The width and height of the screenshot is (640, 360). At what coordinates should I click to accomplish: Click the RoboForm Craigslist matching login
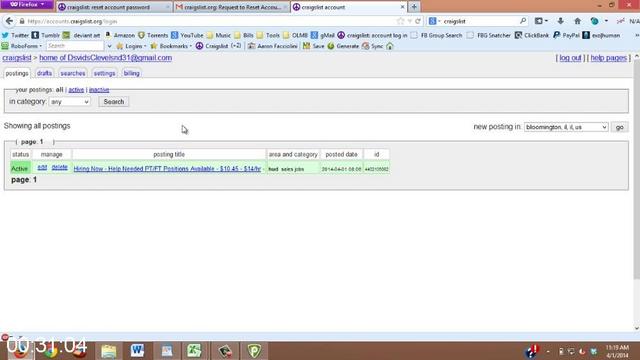[x=218, y=46]
